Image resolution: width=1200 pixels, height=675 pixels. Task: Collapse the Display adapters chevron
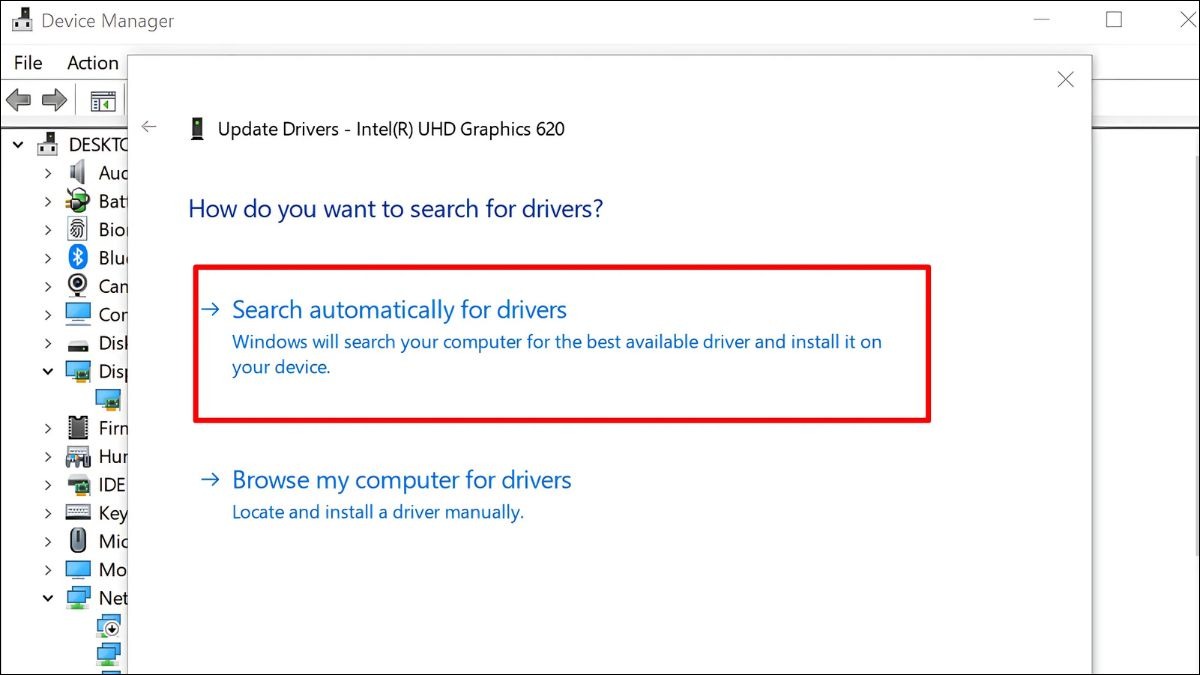click(48, 371)
